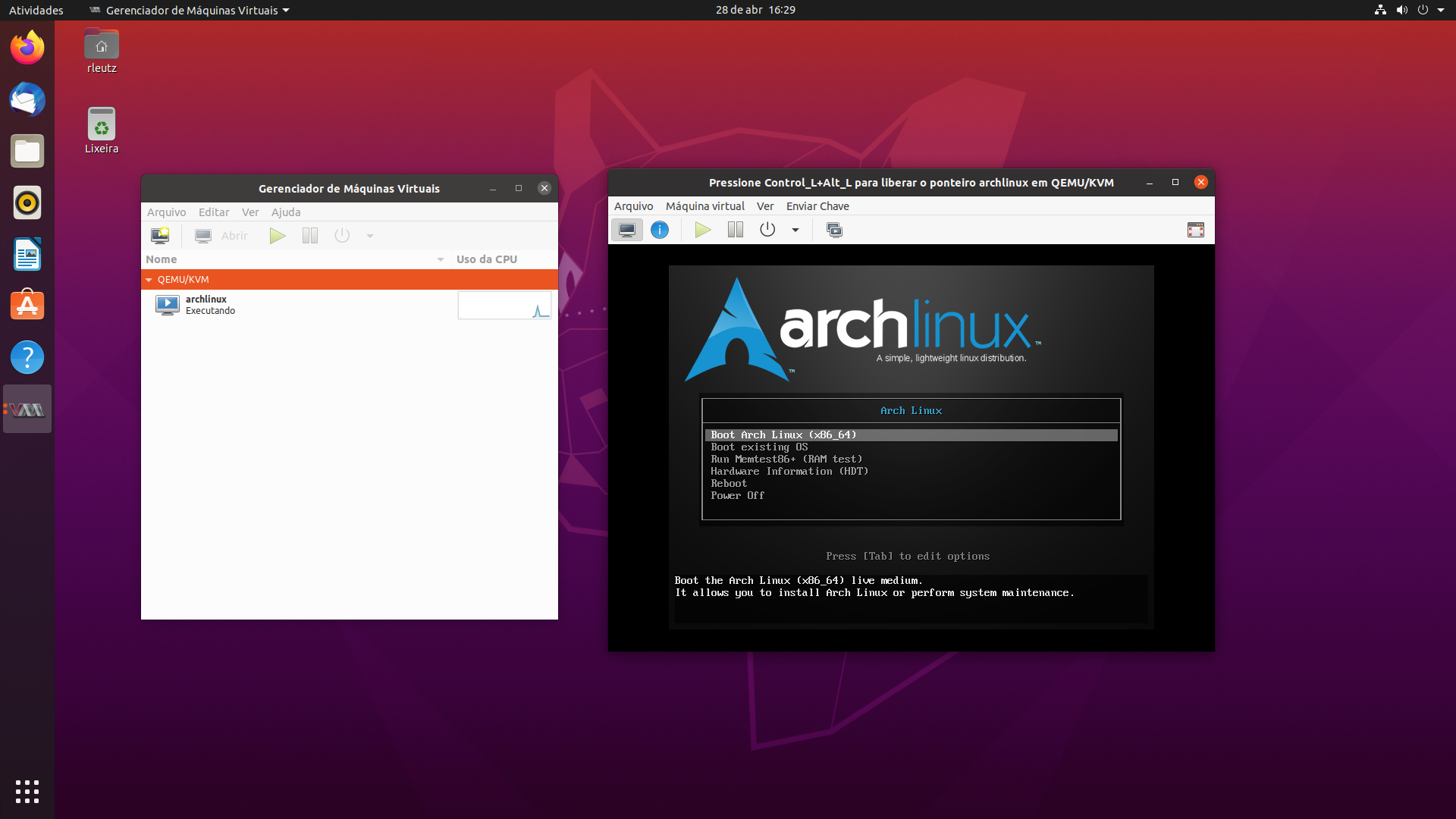The height and width of the screenshot is (819, 1456).
Task: Pause VM with viewer pause button
Action: pos(735,230)
